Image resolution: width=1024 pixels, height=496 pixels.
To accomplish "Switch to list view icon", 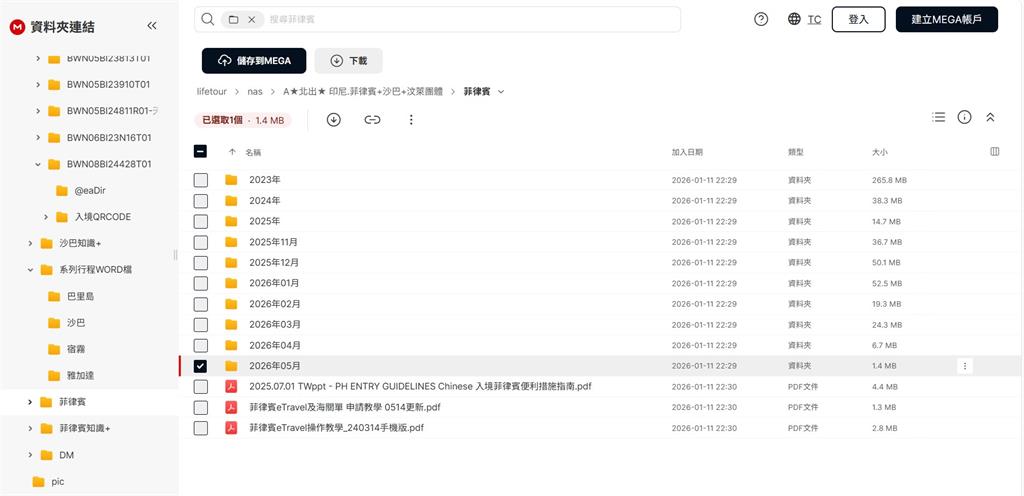I will (x=938, y=117).
